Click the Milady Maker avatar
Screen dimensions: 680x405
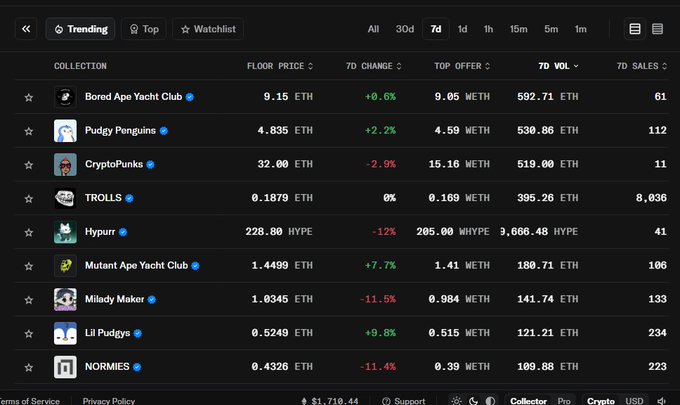point(65,299)
